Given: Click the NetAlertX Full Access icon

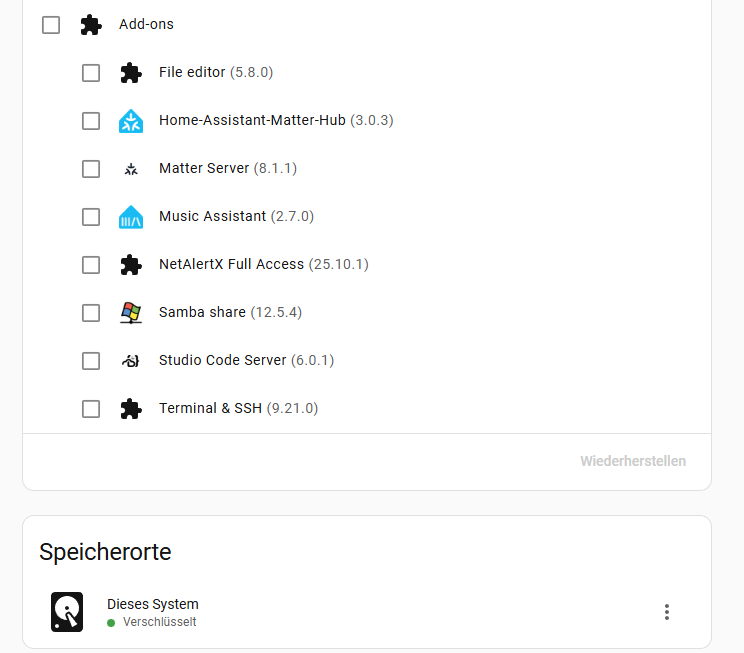Looking at the screenshot, I should pos(131,265).
